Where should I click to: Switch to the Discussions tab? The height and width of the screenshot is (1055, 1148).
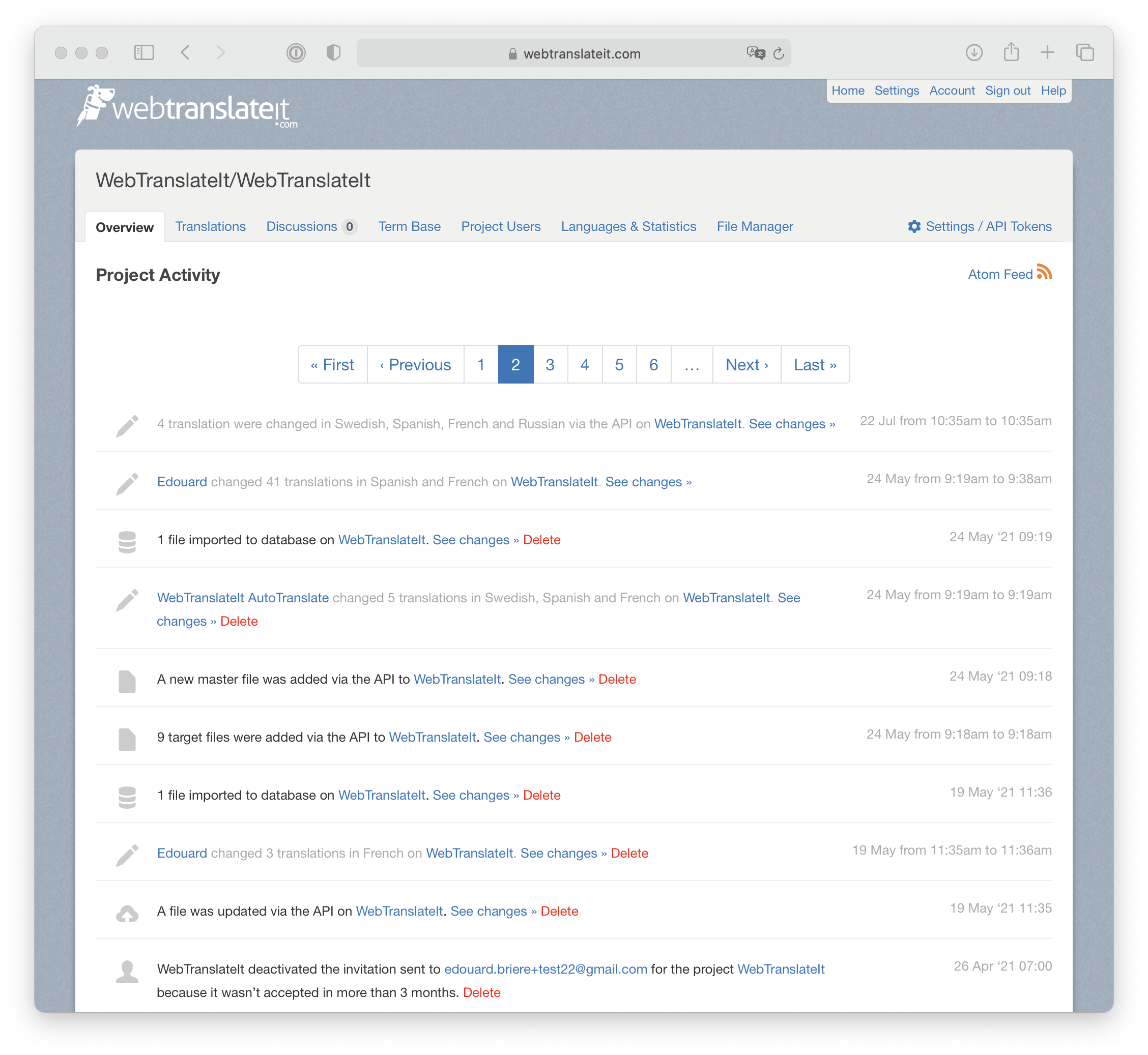coord(312,227)
